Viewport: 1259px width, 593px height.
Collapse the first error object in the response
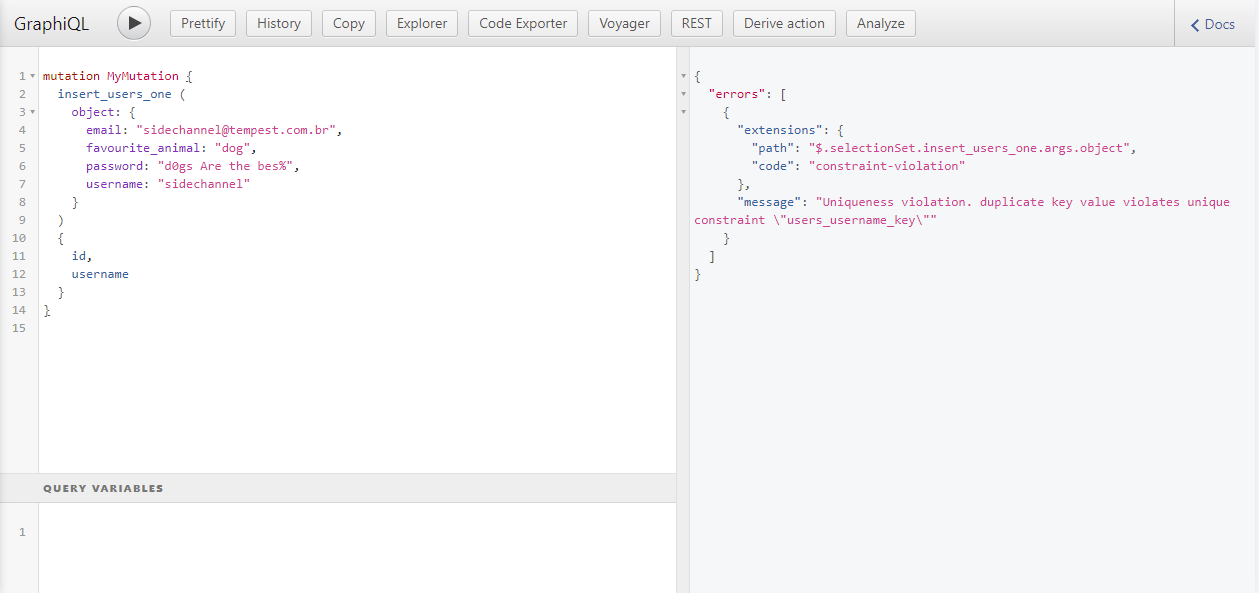(x=683, y=112)
